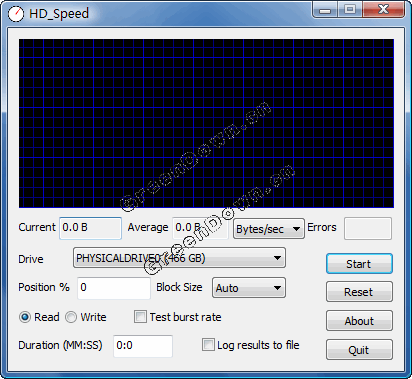Screen dimensions: 412x379
Task: Select the Read radio button
Action: point(25,317)
